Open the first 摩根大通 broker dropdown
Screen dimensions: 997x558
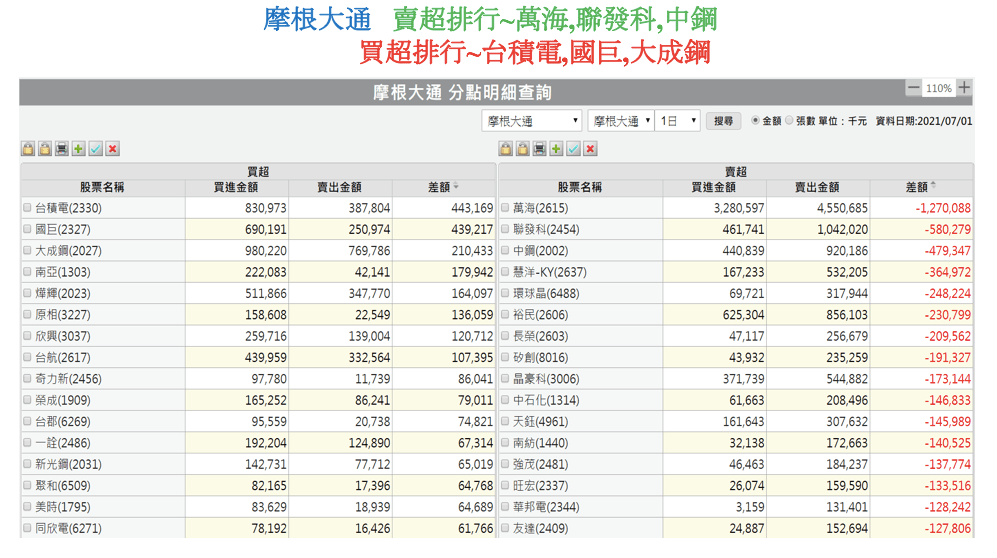(531, 121)
